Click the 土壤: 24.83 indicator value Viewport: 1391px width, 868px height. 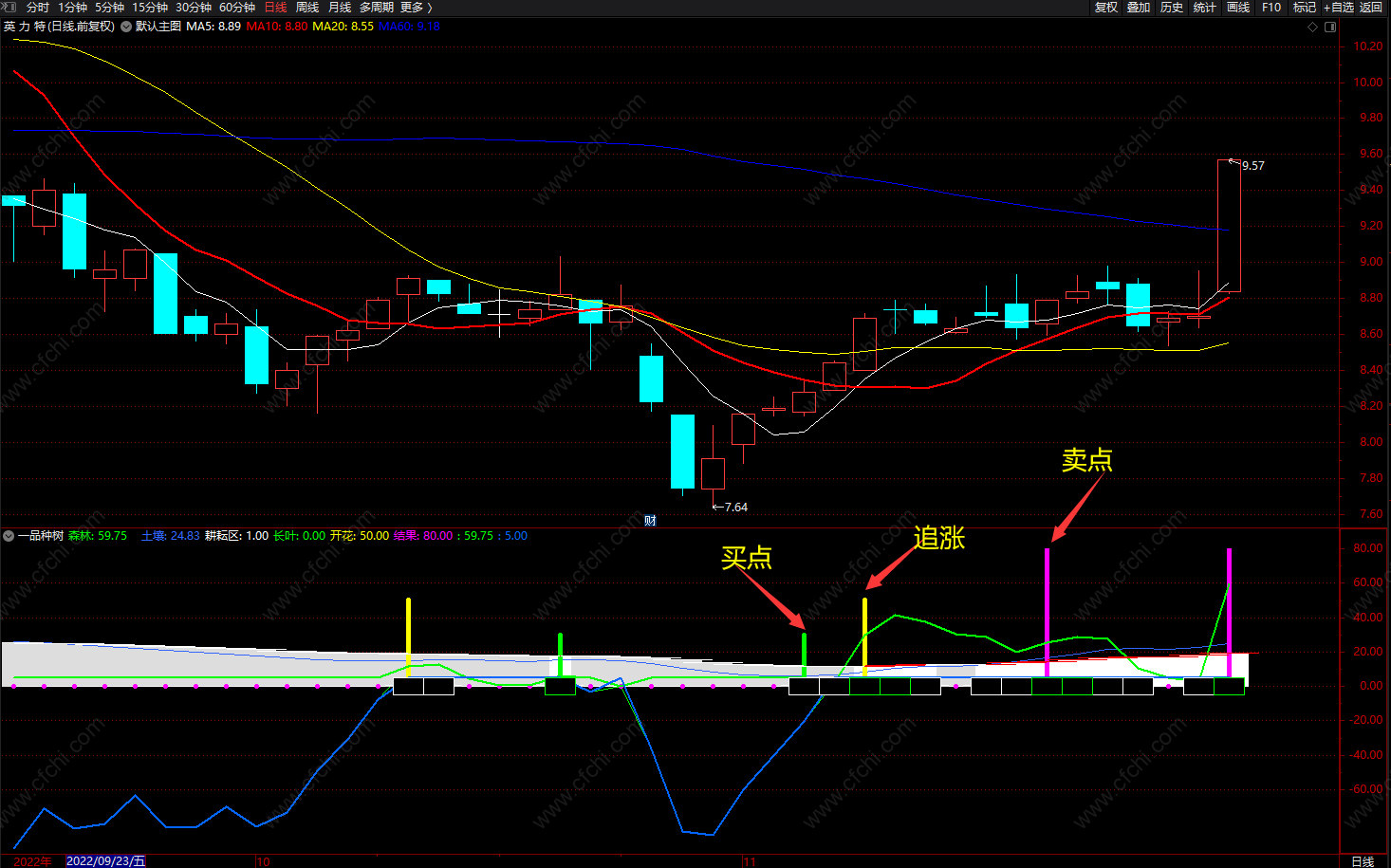pos(171,536)
